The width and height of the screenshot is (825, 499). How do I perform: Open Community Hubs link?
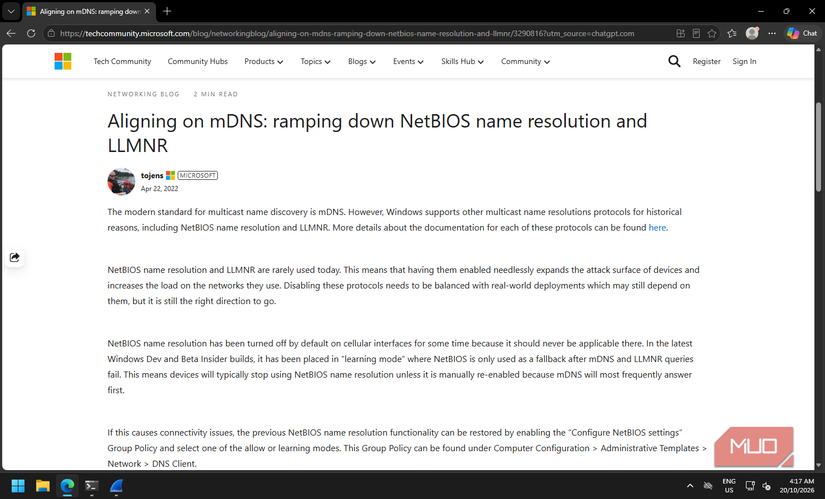point(197,61)
